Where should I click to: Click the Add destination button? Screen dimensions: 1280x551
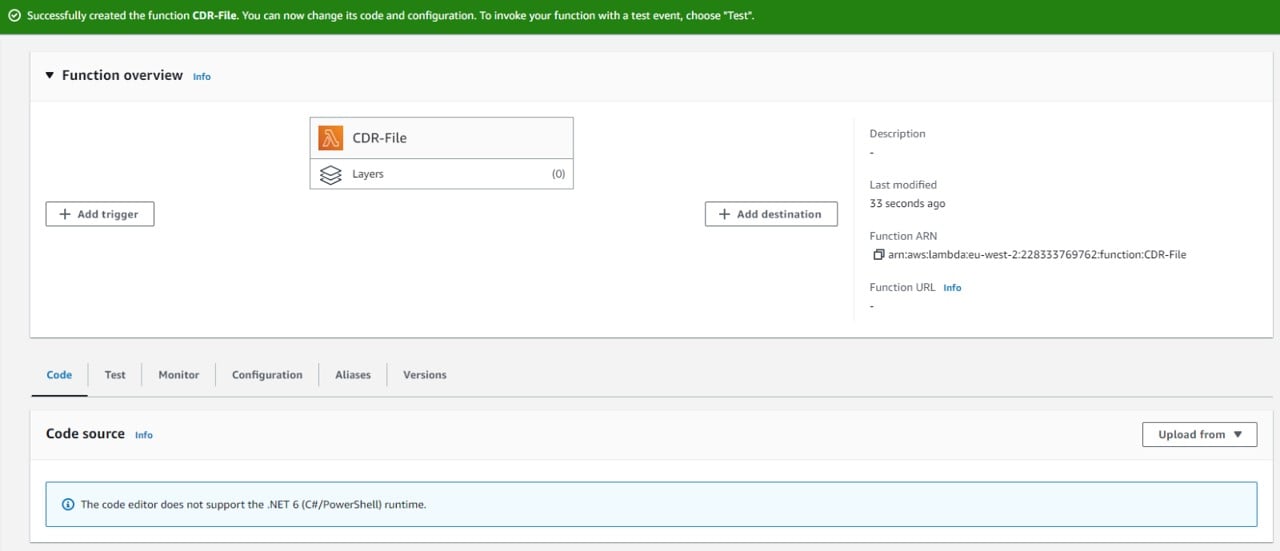pyautogui.click(x=771, y=214)
